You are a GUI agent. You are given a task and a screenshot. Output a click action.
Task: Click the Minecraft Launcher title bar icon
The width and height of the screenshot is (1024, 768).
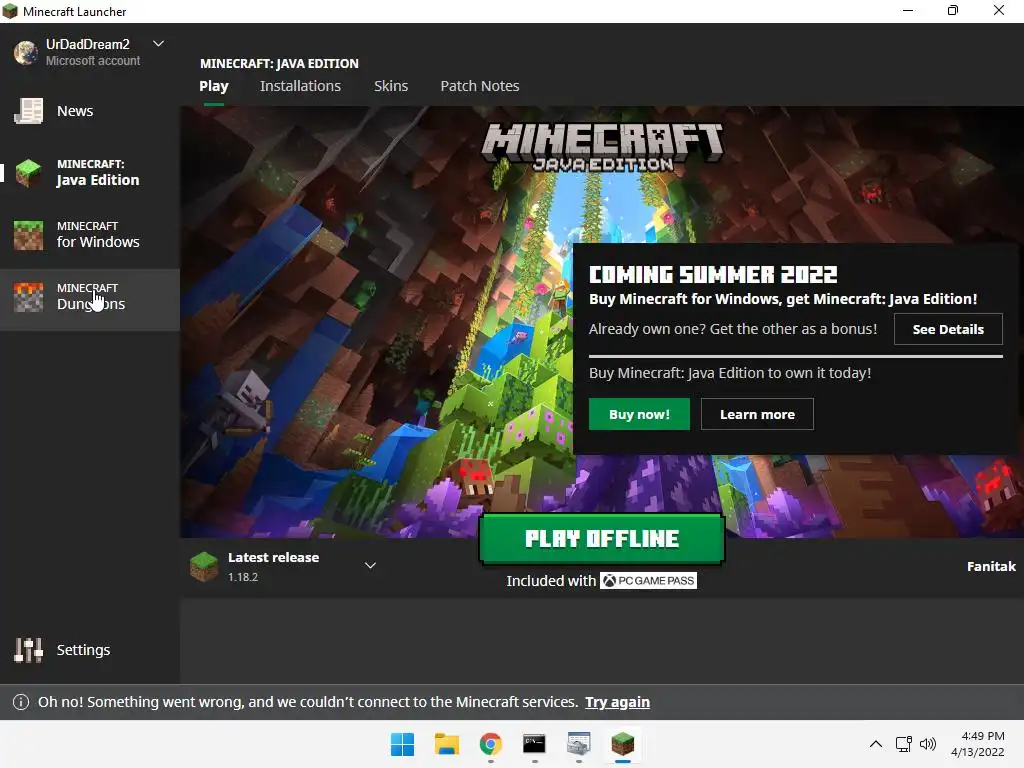point(10,11)
